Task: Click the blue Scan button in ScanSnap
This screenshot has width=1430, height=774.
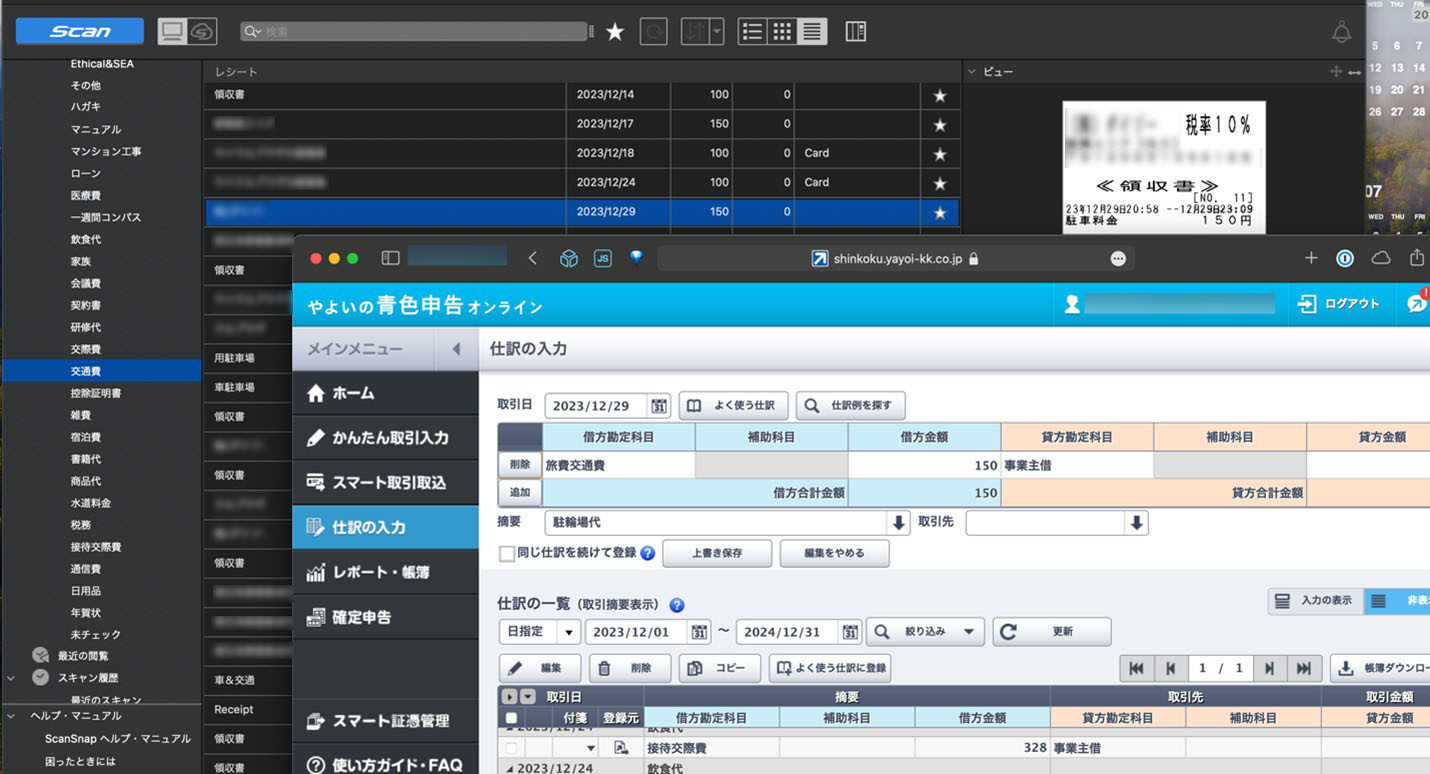Action: 81,31
